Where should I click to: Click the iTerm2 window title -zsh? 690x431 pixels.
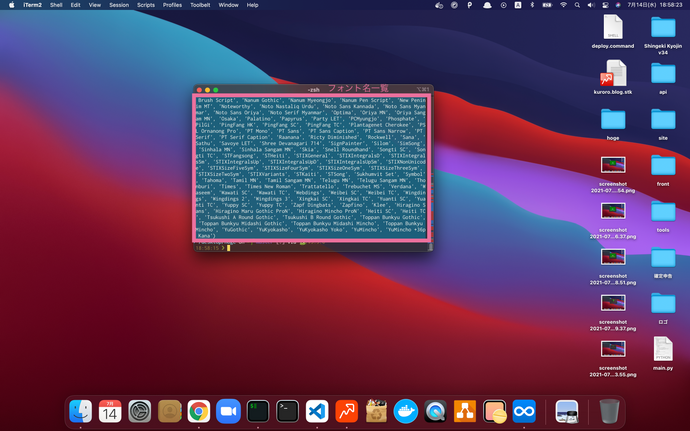(x=313, y=90)
